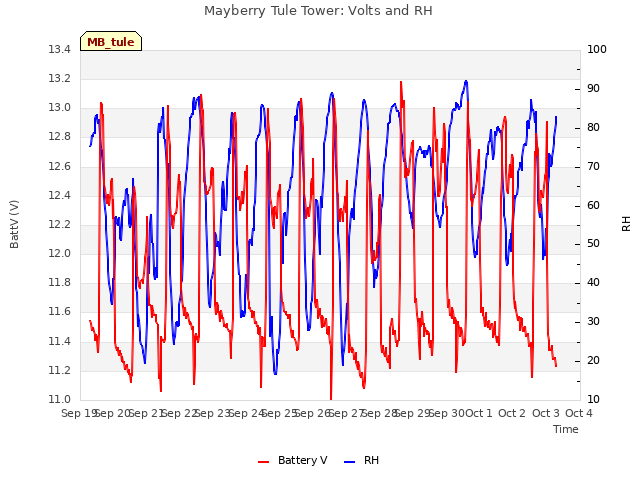Click the 100 RH axis tick label
Screen dimensions: 640x480
point(597,49)
